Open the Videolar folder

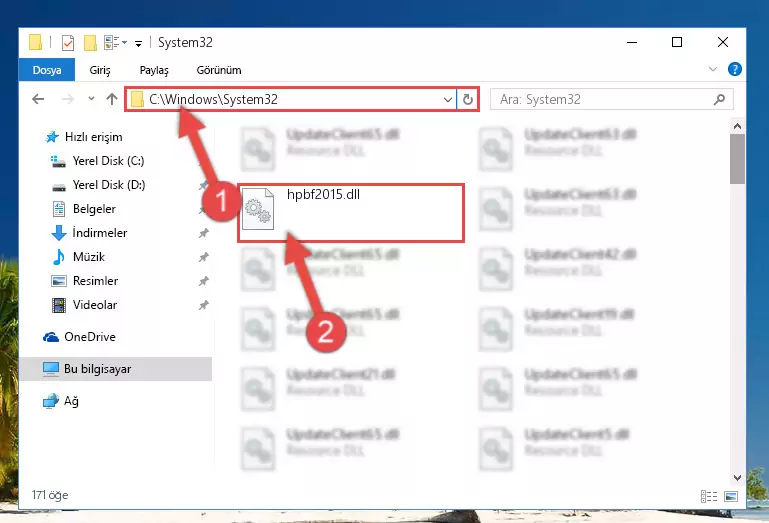click(x=95, y=305)
